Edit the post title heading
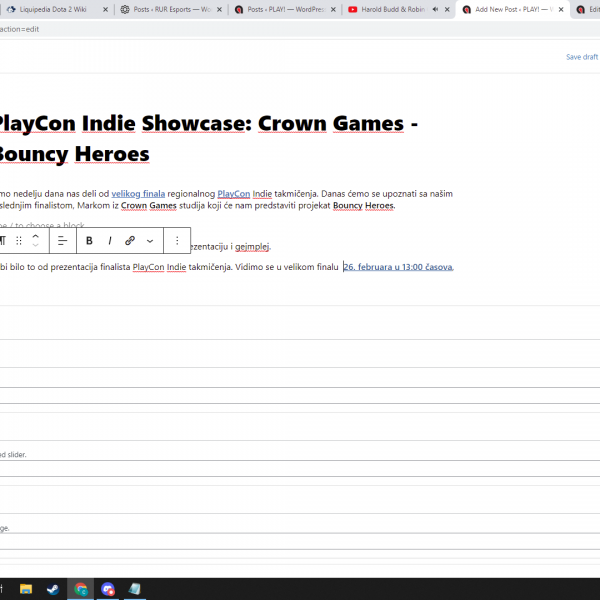 pos(209,139)
